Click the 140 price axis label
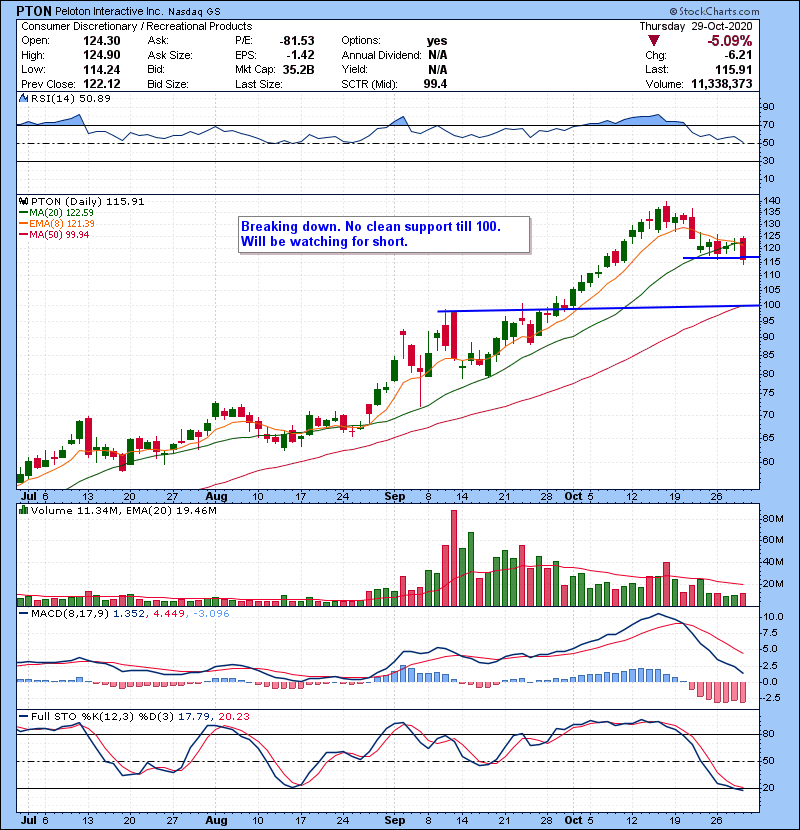The image size is (800, 830). click(771, 201)
